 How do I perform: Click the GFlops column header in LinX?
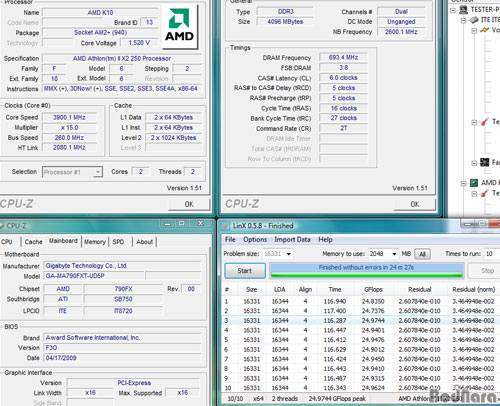coord(373,289)
